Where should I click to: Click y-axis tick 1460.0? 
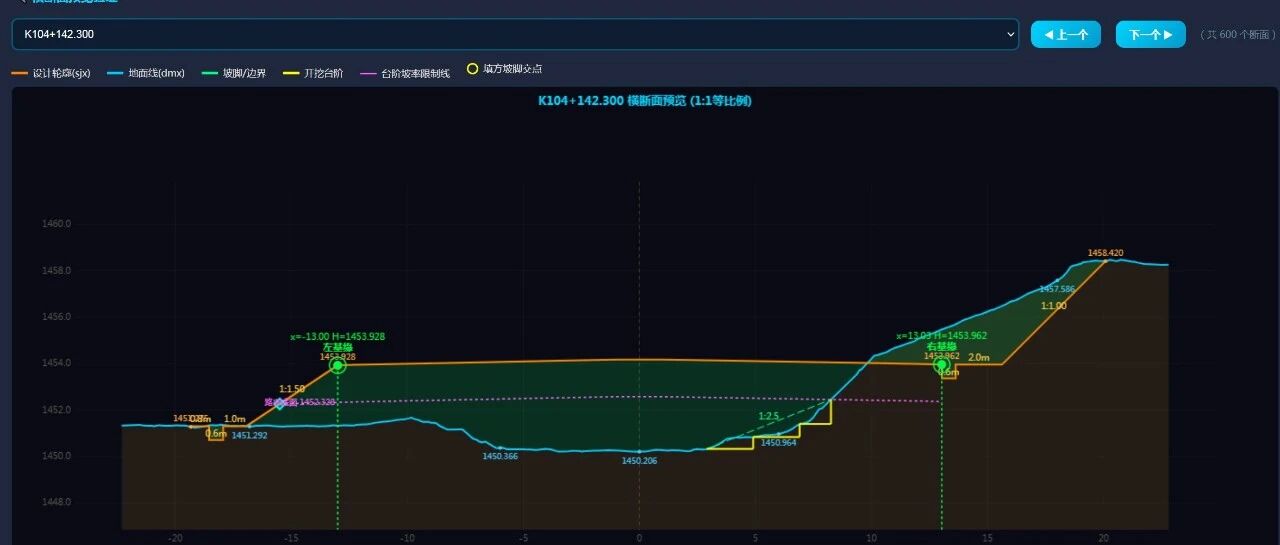click(57, 224)
